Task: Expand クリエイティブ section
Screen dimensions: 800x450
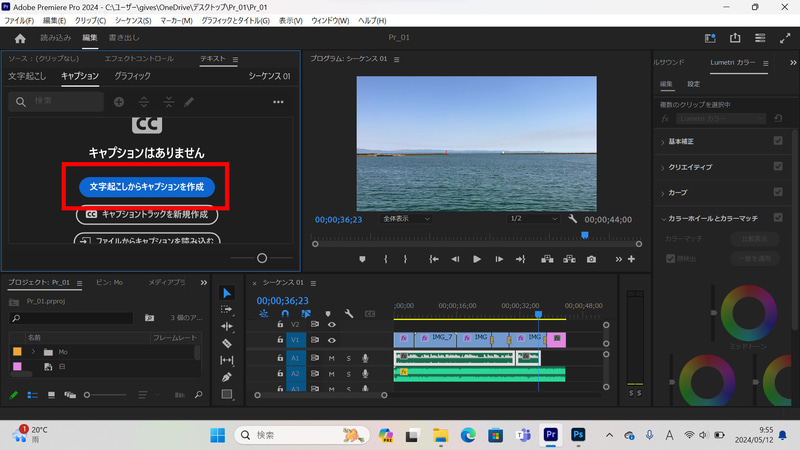Action: click(x=663, y=167)
